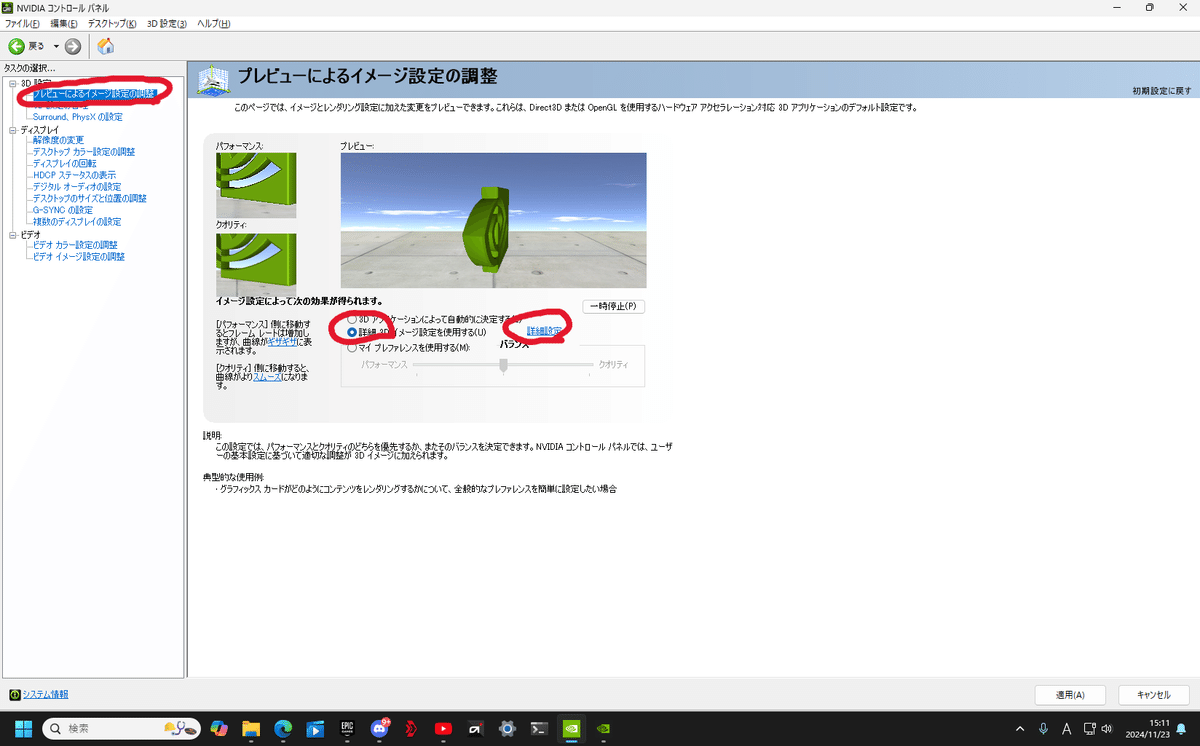This screenshot has width=1200, height=746.
Task: Open Surround、PhysX の設定 page
Action: click(77, 117)
